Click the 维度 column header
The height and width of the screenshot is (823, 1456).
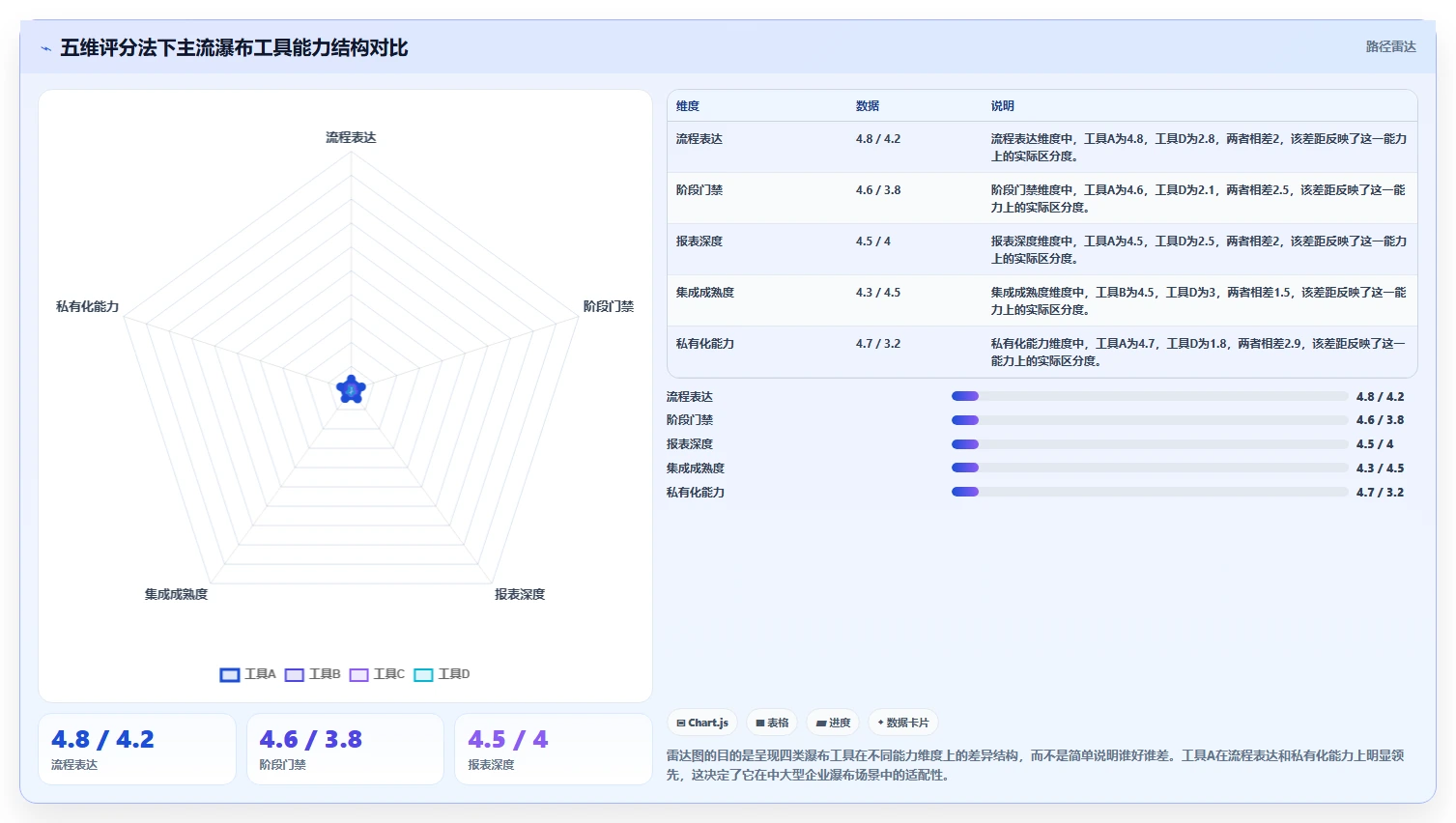[x=688, y=106]
